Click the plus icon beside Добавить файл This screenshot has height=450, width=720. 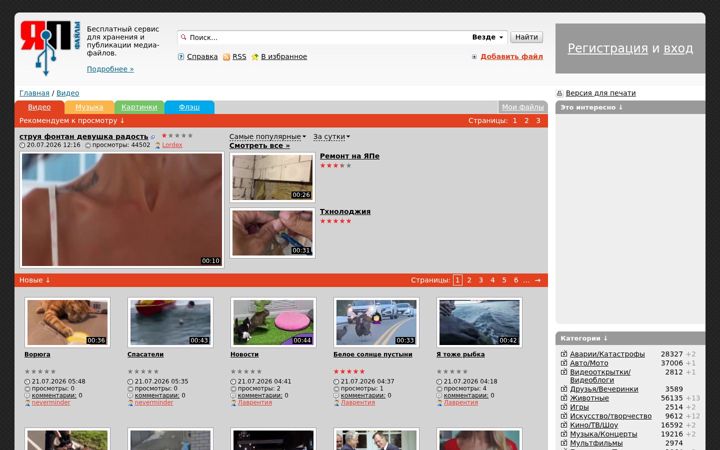coord(474,57)
